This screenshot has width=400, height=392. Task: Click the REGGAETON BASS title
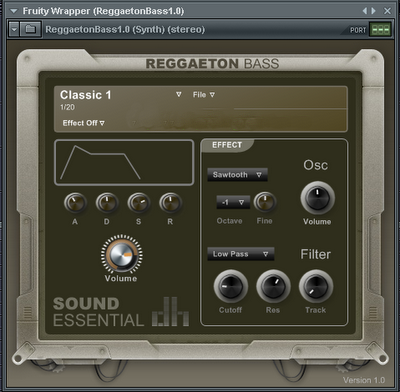click(x=212, y=64)
